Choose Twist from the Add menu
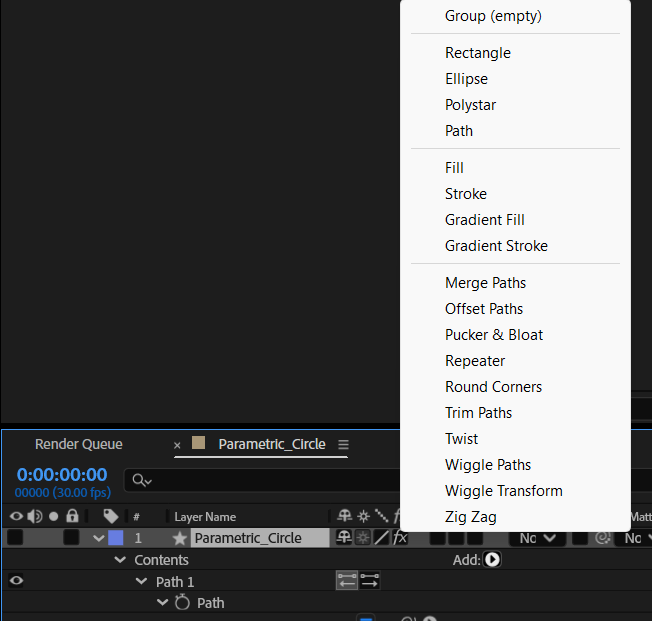Viewport: 652px width, 621px height. click(x=462, y=439)
